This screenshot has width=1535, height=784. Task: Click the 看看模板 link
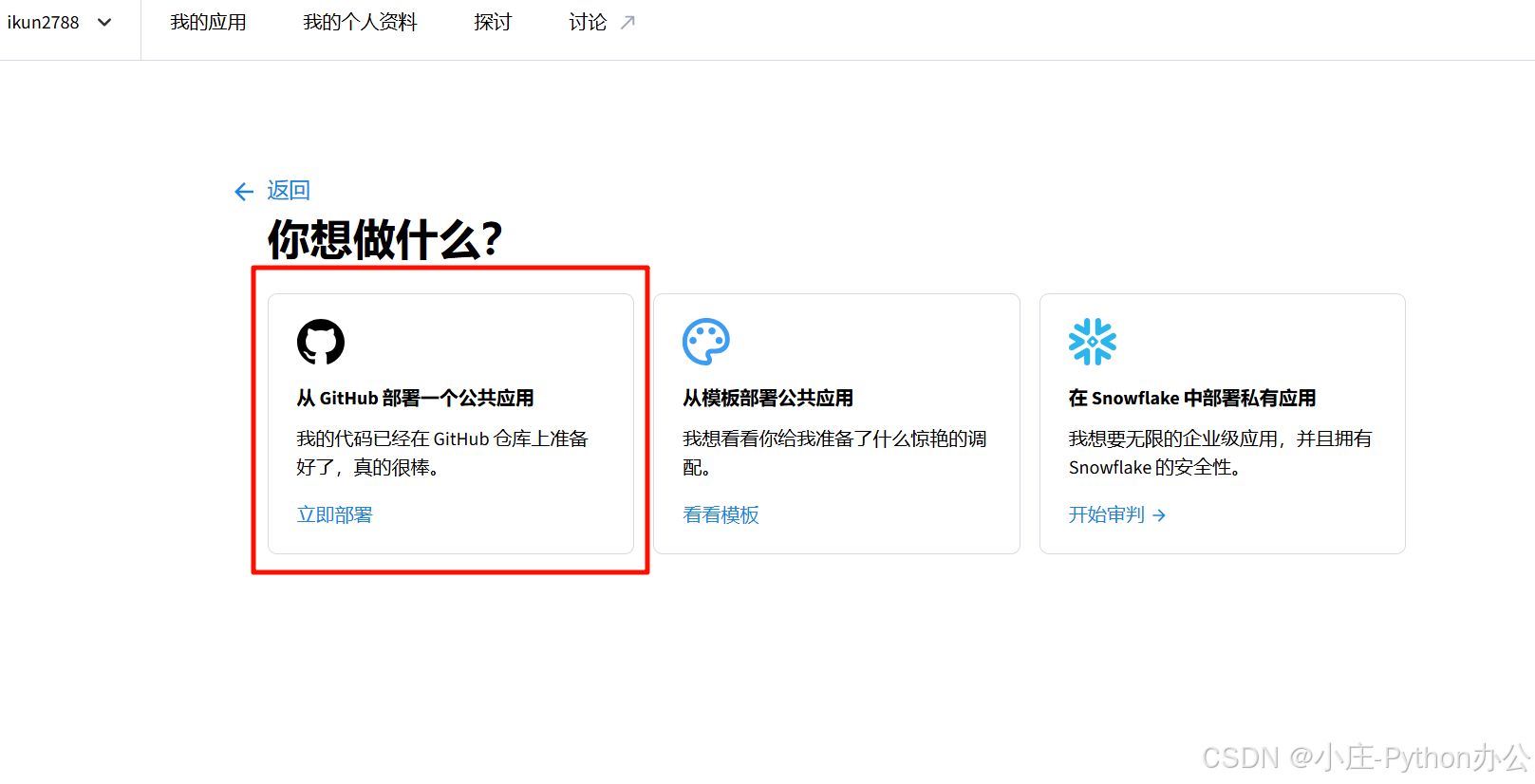(721, 514)
